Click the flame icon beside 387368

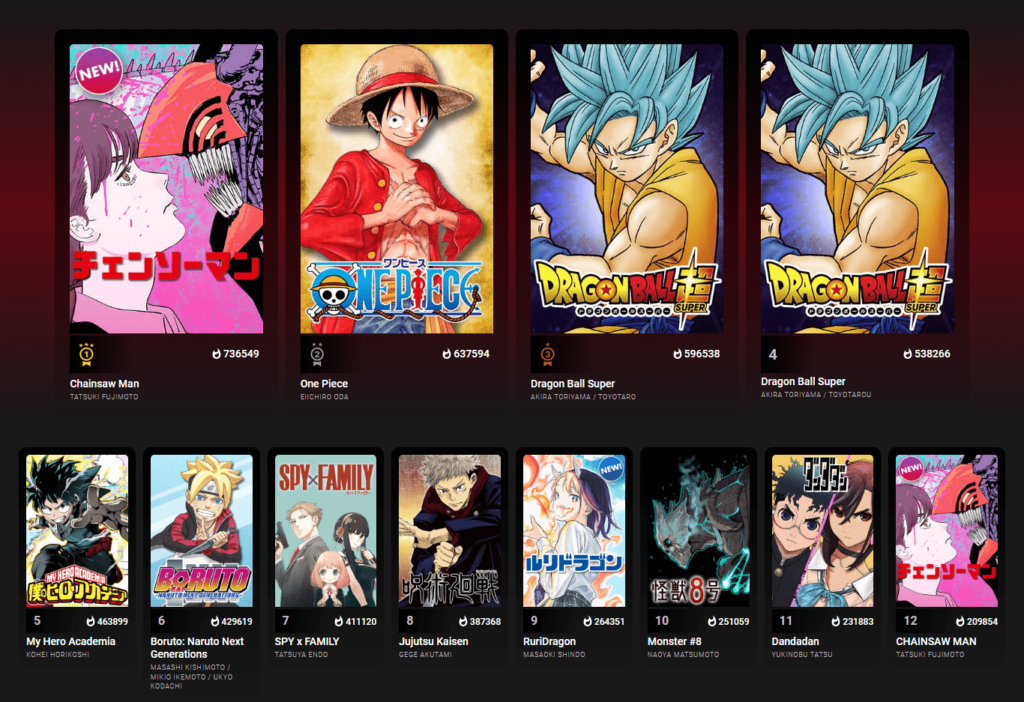click(463, 622)
